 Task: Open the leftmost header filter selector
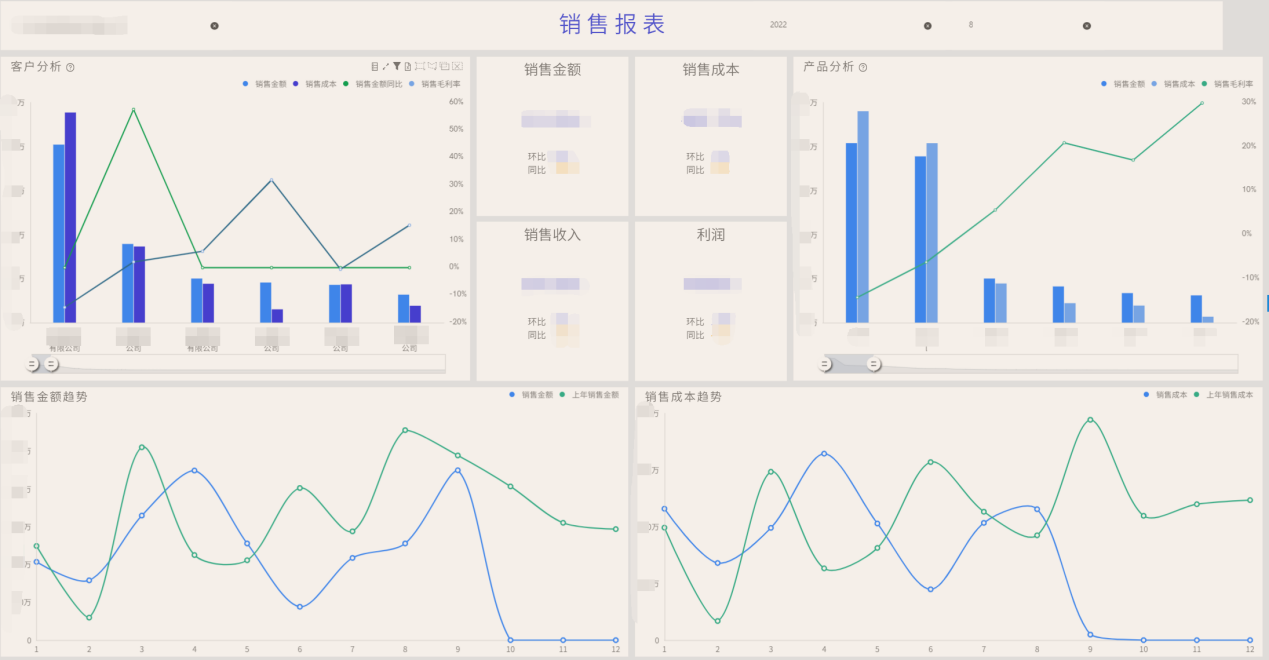[70, 24]
